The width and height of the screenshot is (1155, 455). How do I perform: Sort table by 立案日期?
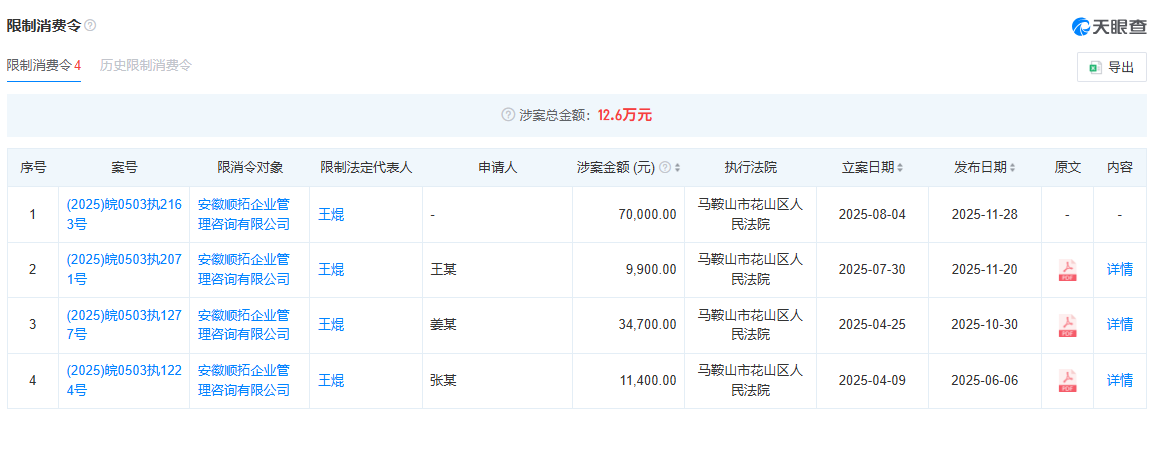click(901, 168)
